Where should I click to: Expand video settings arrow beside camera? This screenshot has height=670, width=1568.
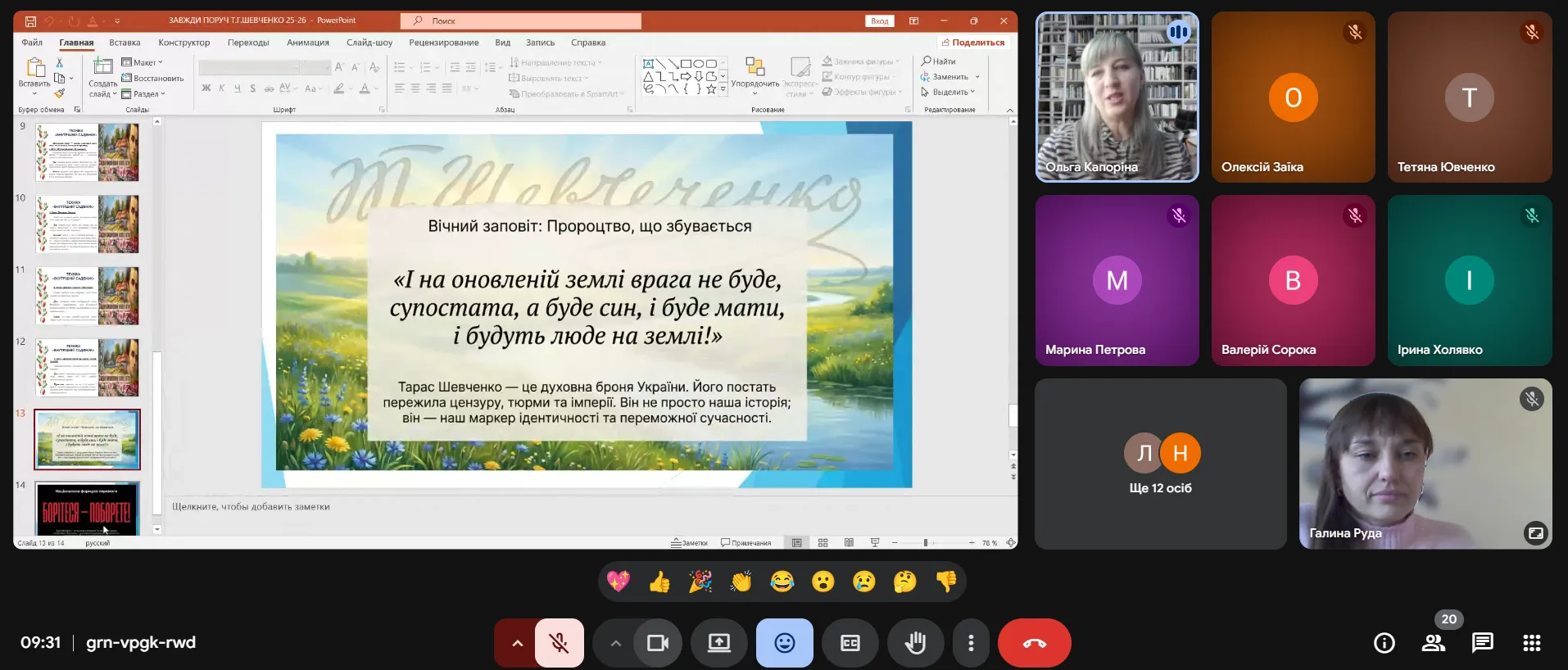615,643
